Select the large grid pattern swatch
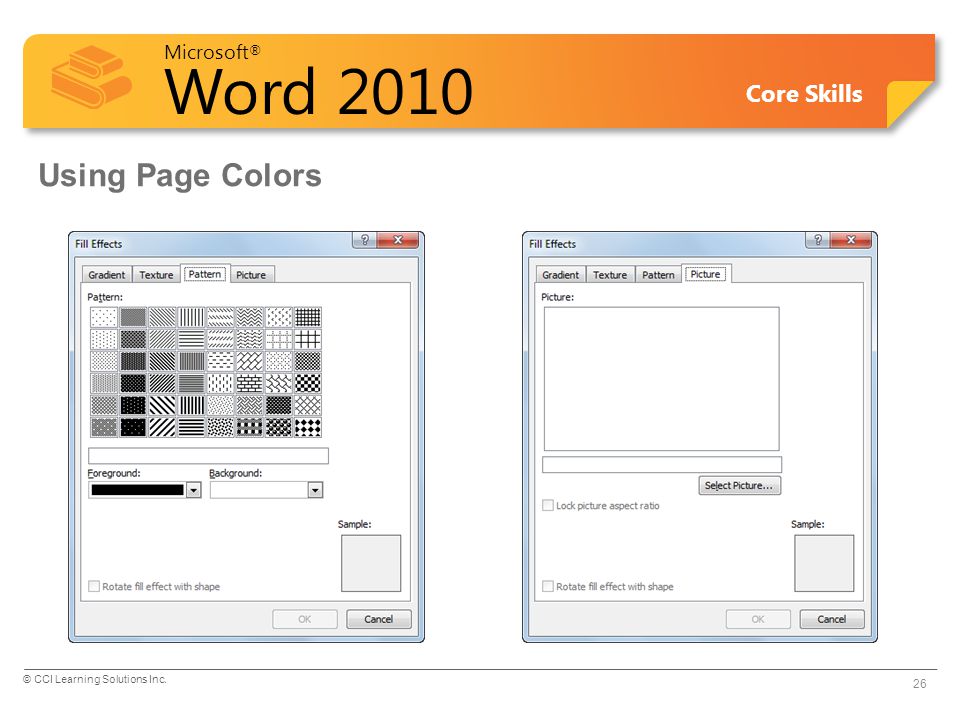 tap(308, 339)
